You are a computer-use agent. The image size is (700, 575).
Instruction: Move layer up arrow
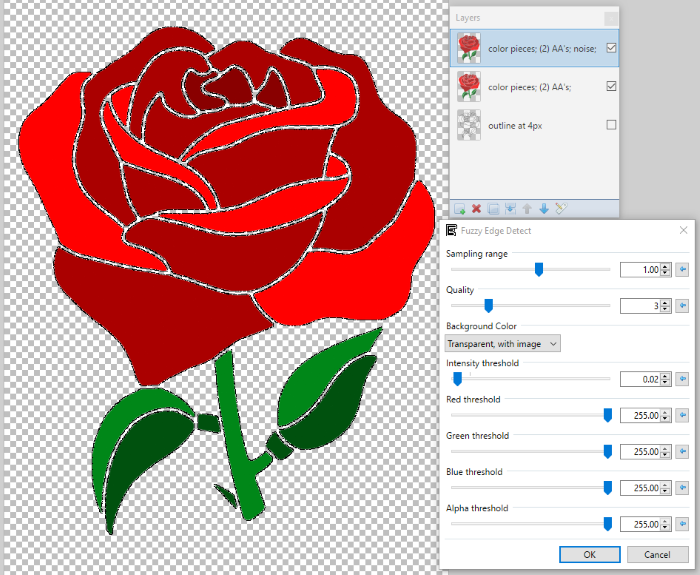[527, 208]
